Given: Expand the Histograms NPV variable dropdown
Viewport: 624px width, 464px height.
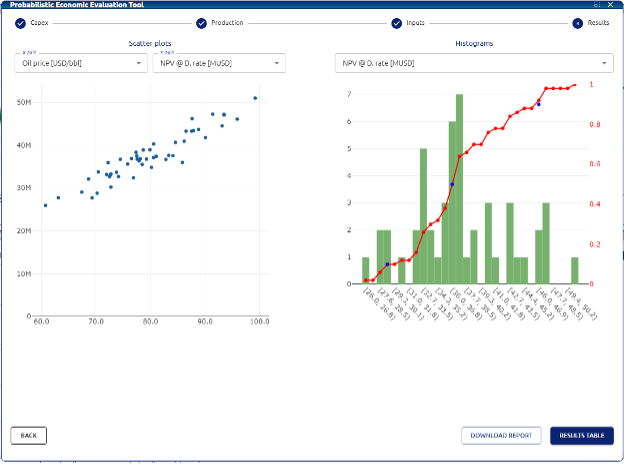Looking at the screenshot, I should click(473, 63).
